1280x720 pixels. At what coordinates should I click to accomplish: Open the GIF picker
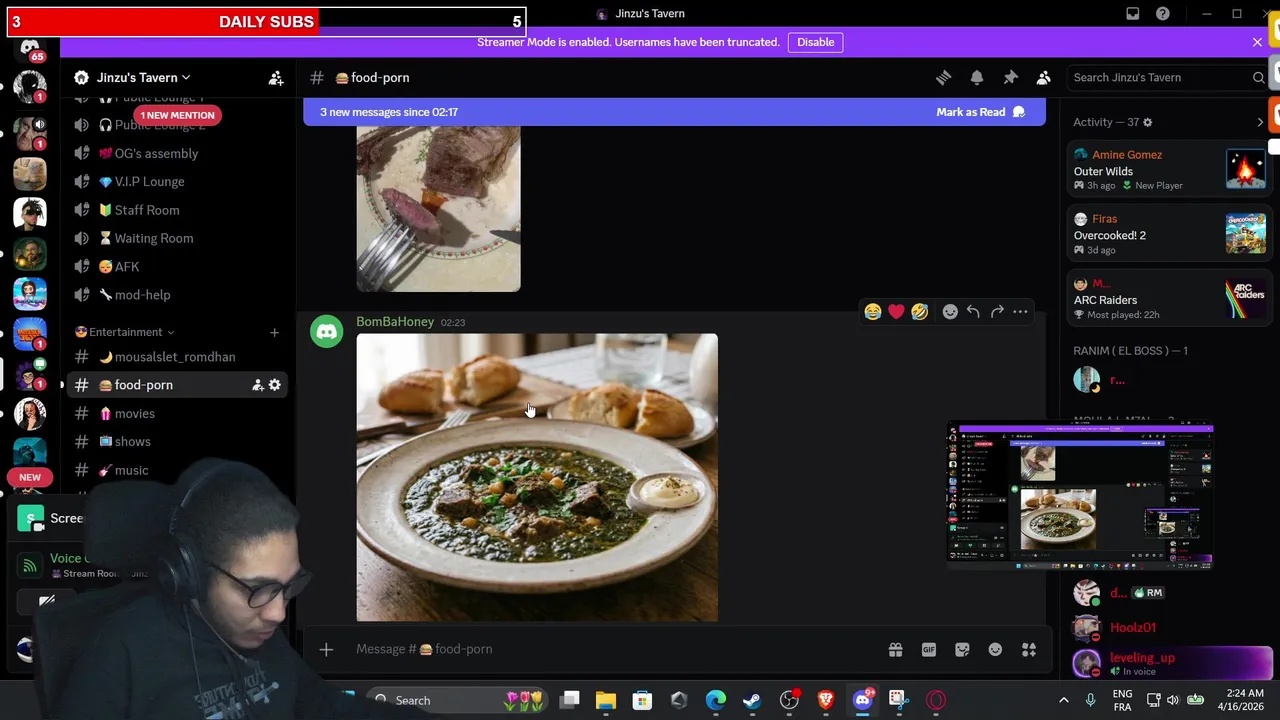[x=929, y=650]
